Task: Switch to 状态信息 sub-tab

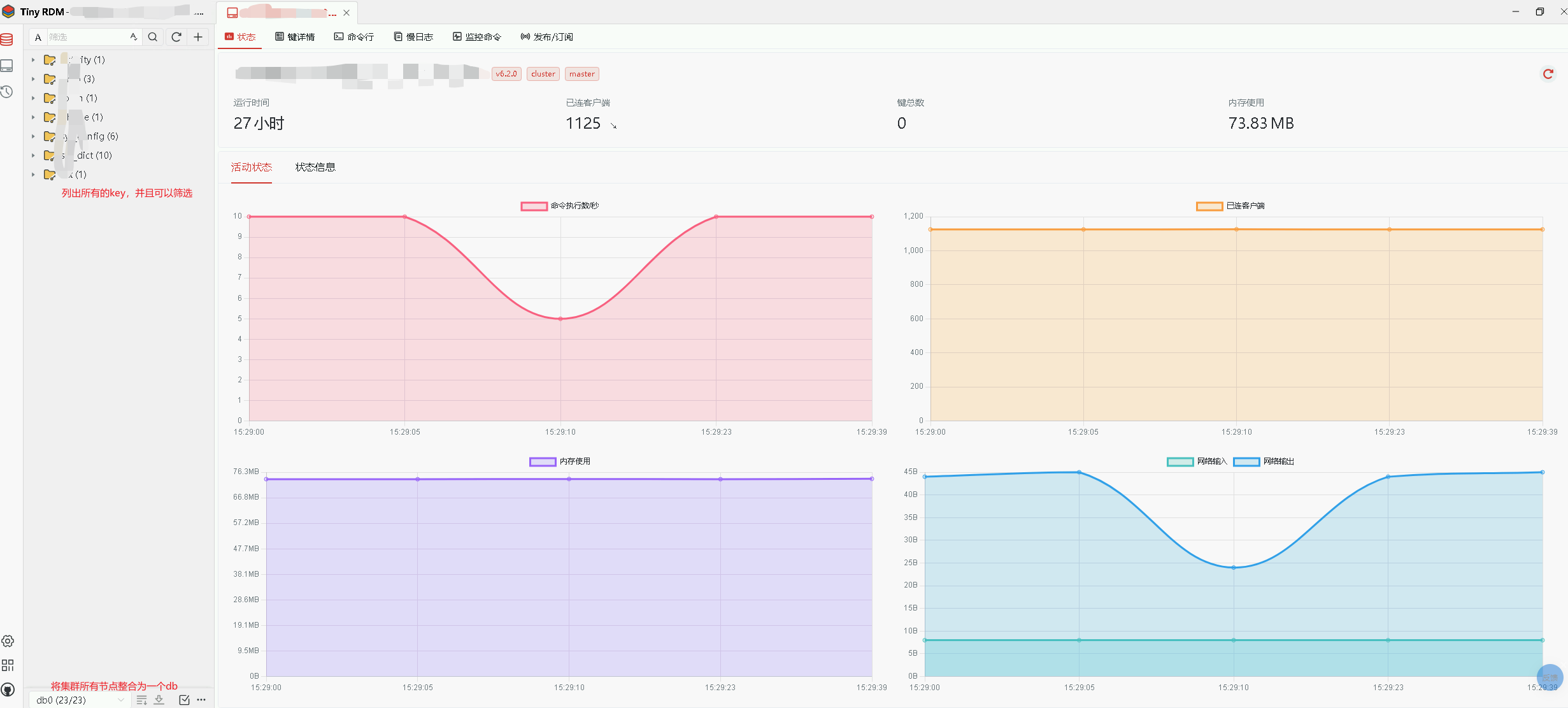Action: [315, 167]
